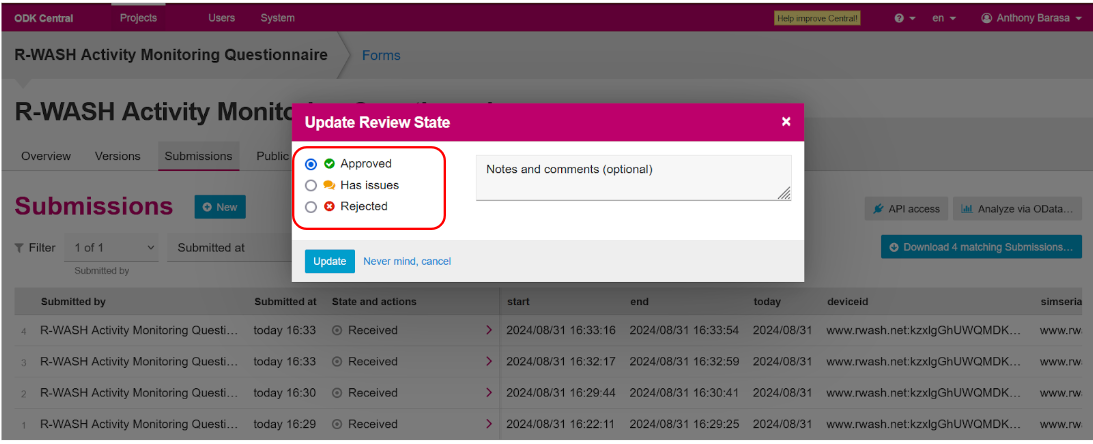Click Analyze via OData chart button
Screen dimensions: 1093x444
[x=1016, y=209]
